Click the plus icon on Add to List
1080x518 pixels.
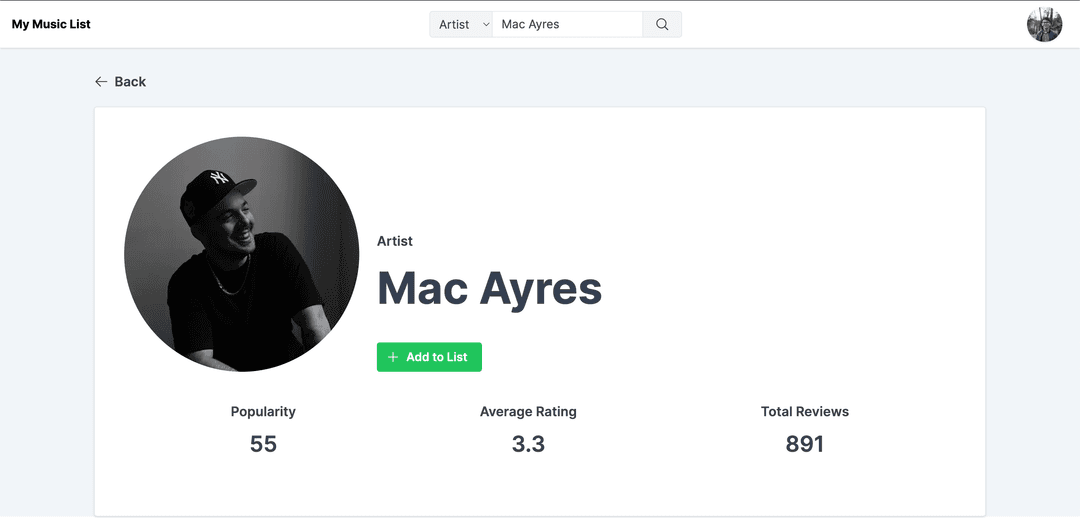(x=393, y=357)
